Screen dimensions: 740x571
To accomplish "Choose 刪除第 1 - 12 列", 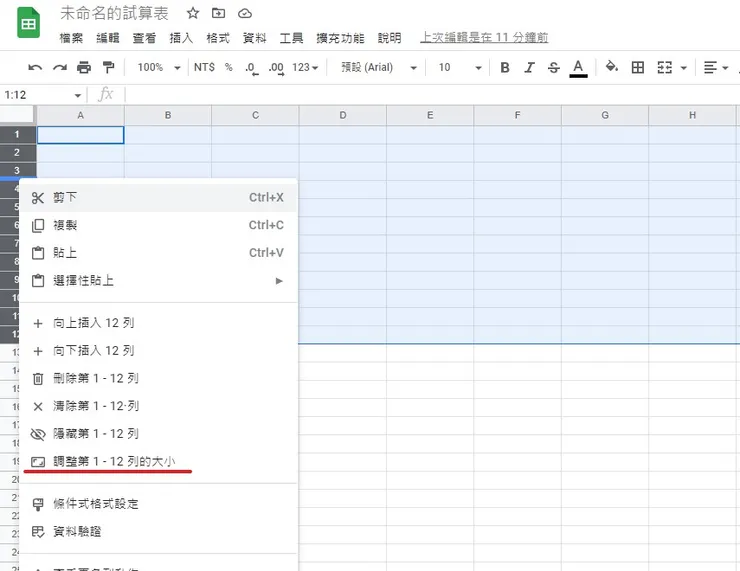I will pos(159,378).
